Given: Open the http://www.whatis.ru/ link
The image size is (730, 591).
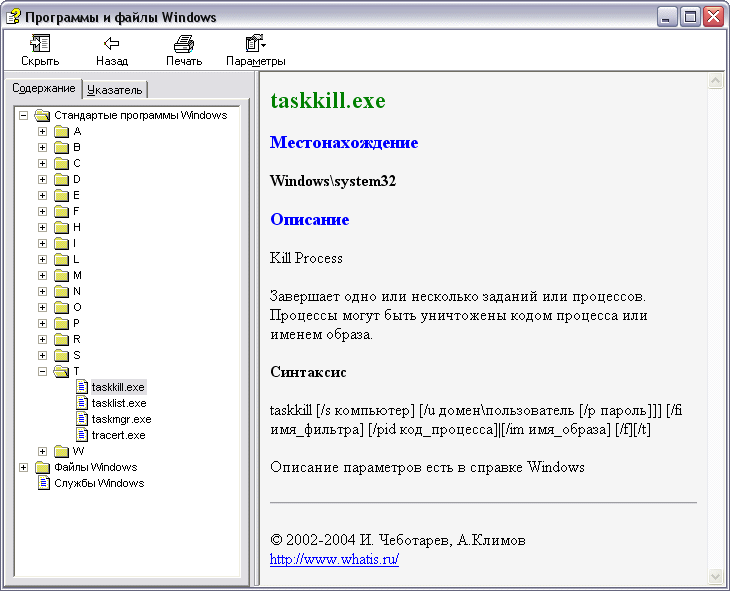Looking at the screenshot, I should (x=334, y=559).
